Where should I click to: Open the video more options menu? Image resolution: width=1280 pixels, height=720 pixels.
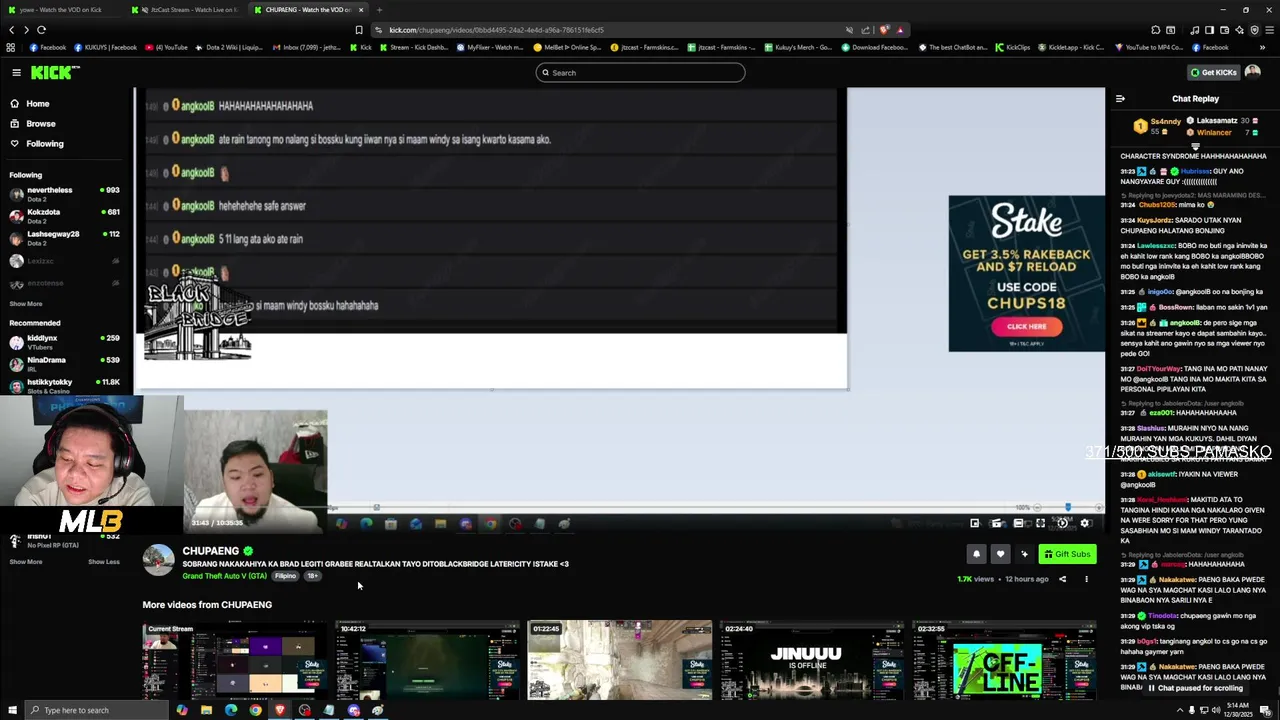click(1086, 579)
